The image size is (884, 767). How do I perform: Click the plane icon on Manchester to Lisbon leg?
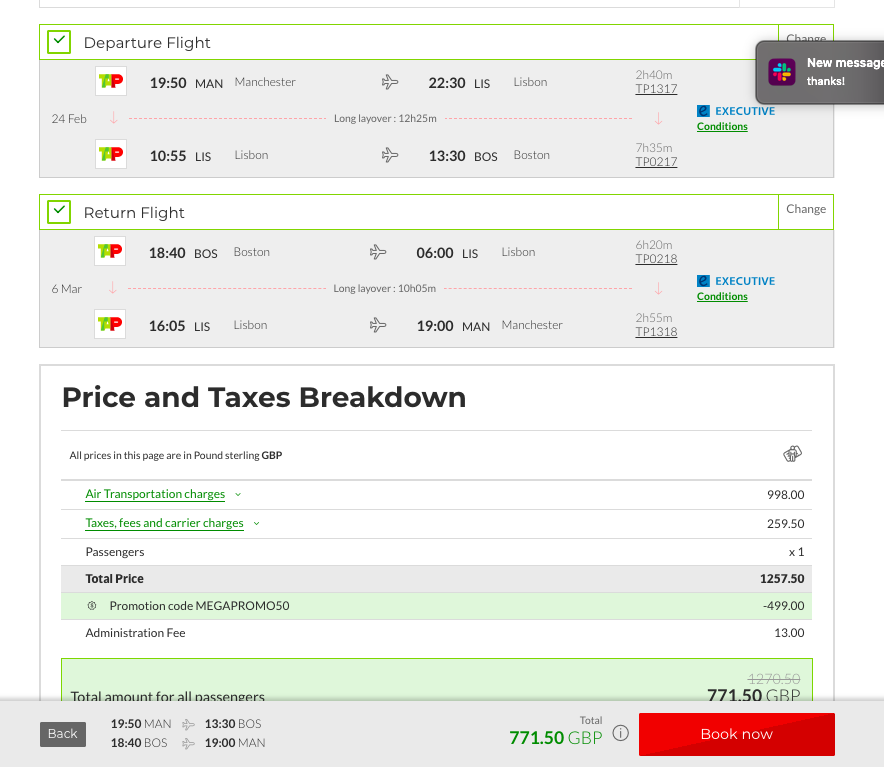tap(390, 82)
